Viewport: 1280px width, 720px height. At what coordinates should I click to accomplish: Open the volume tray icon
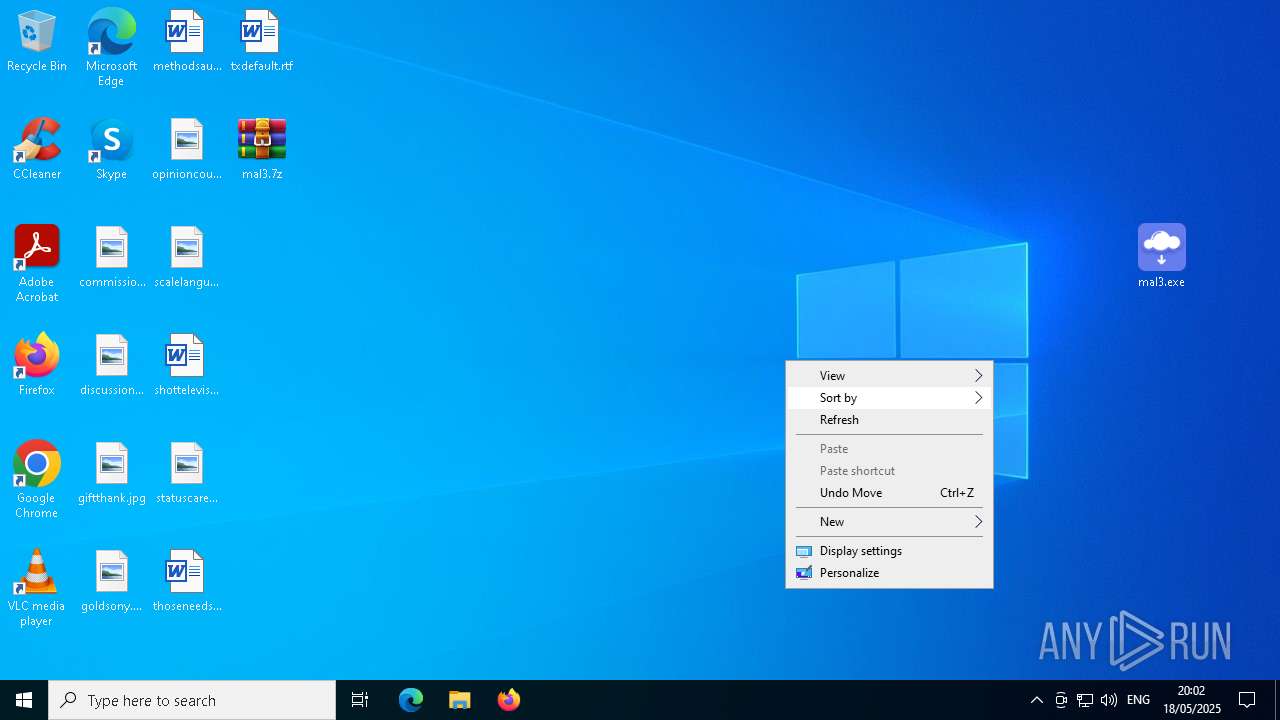tap(1109, 700)
